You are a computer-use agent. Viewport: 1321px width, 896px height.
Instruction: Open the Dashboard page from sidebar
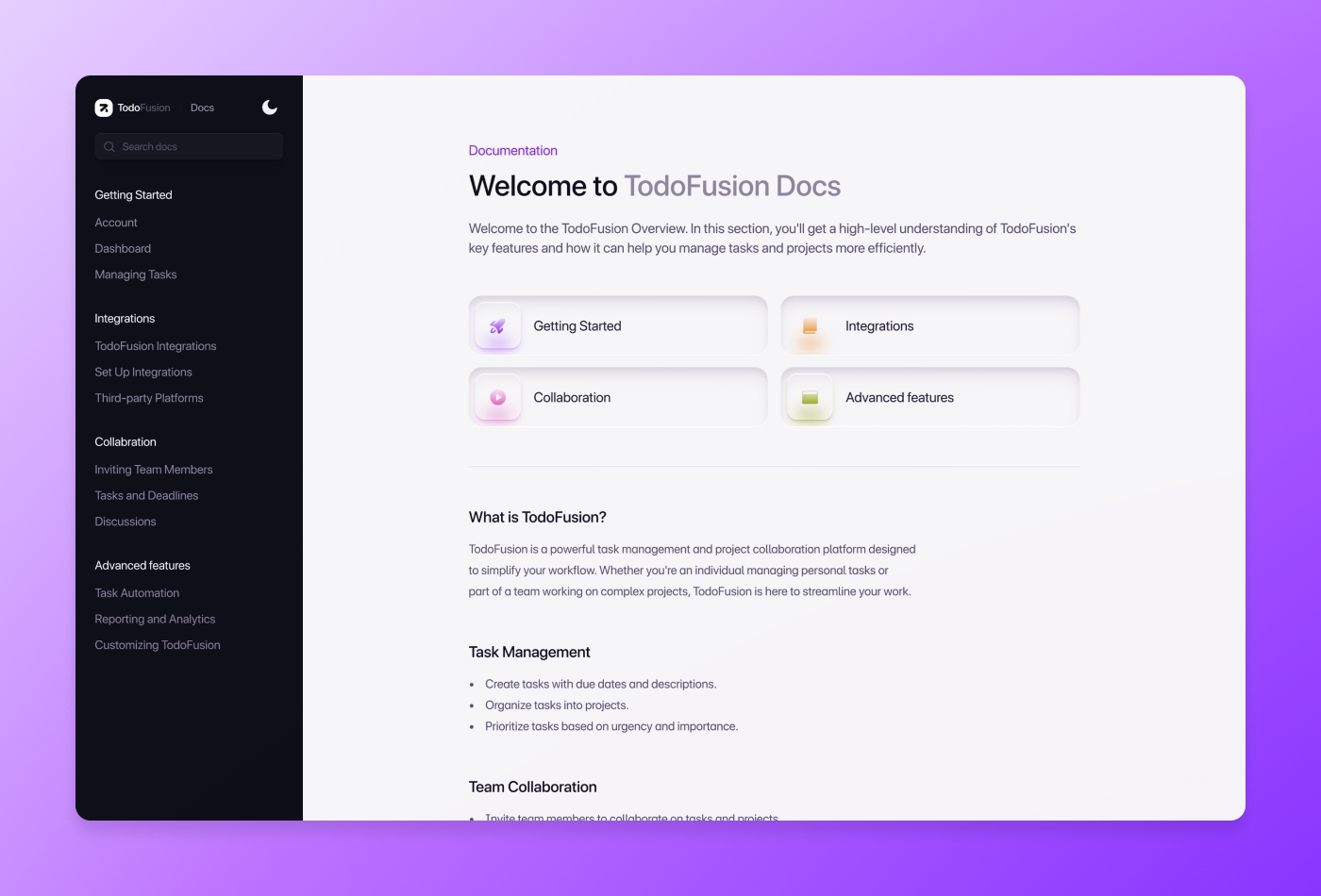(x=123, y=248)
